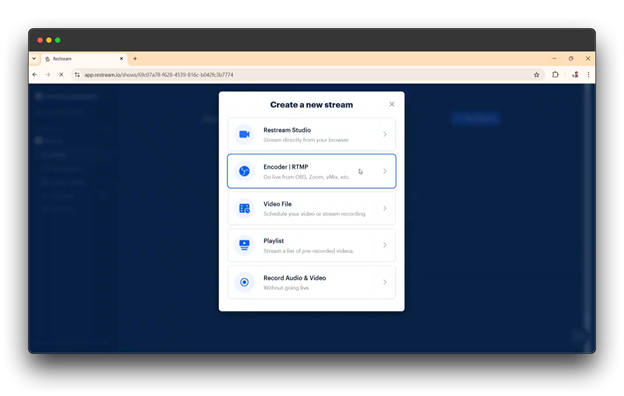Bookmark this page with the star icon
Image resolution: width=624 pixels, height=396 pixels.
[x=536, y=74]
